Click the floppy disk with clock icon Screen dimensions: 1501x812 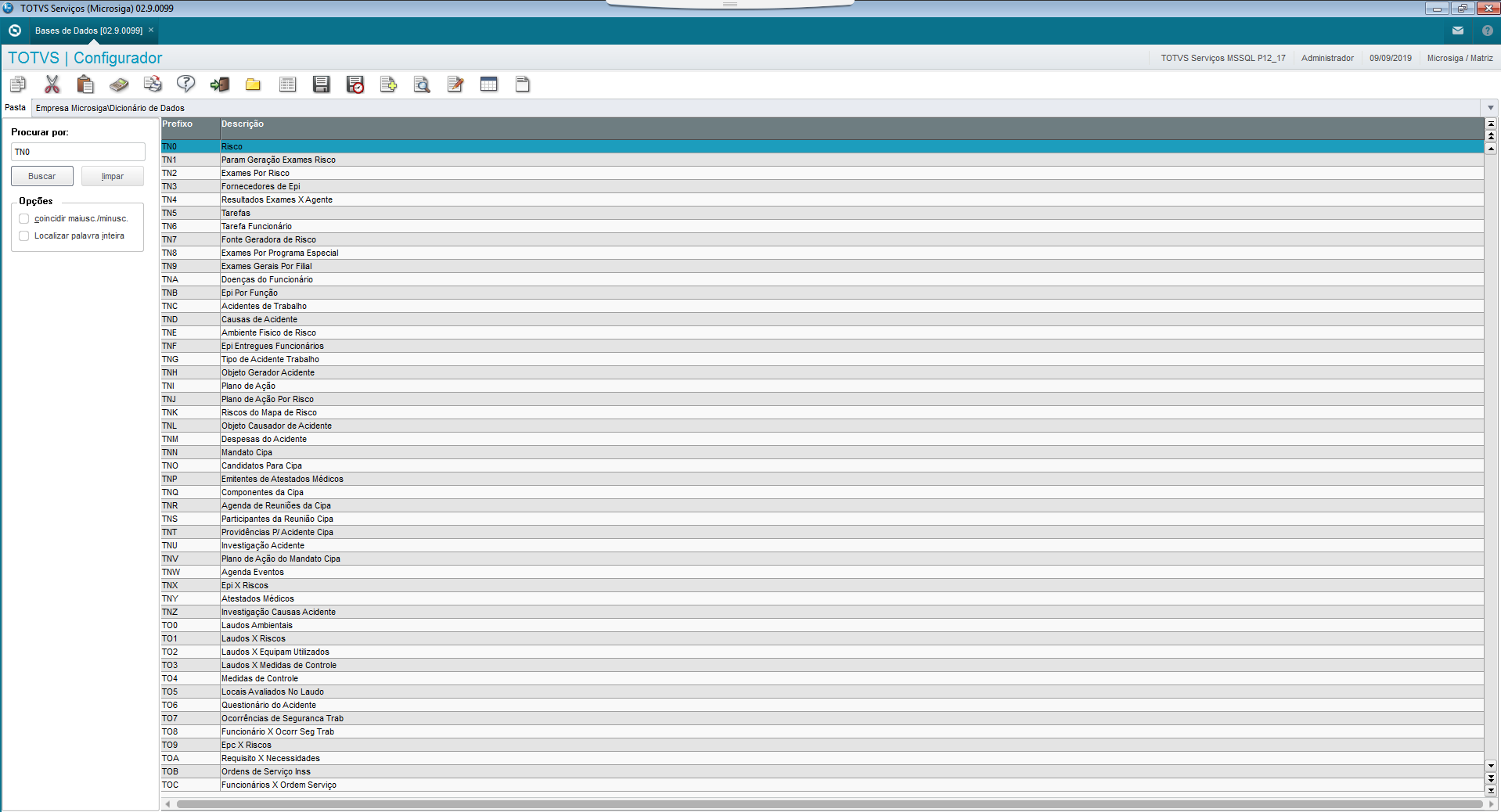pyautogui.click(x=355, y=84)
